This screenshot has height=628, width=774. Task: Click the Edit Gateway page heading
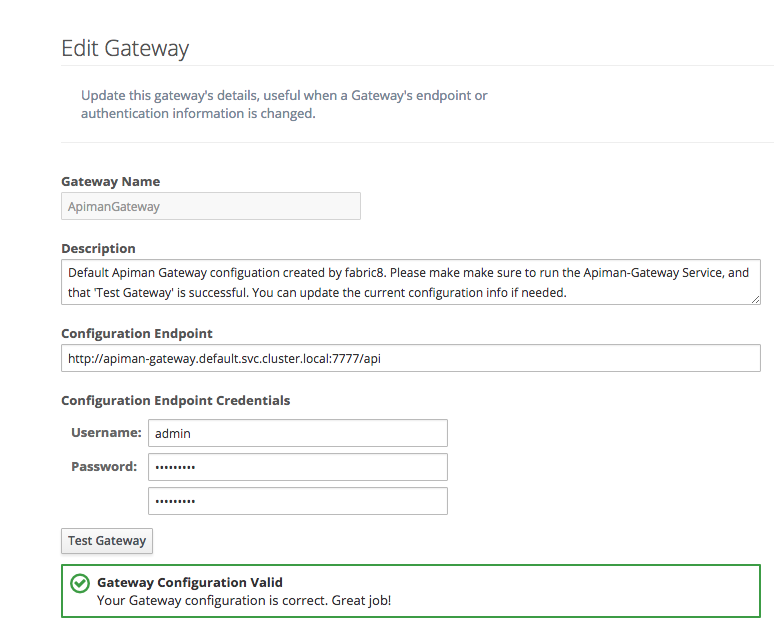tap(125, 48)
